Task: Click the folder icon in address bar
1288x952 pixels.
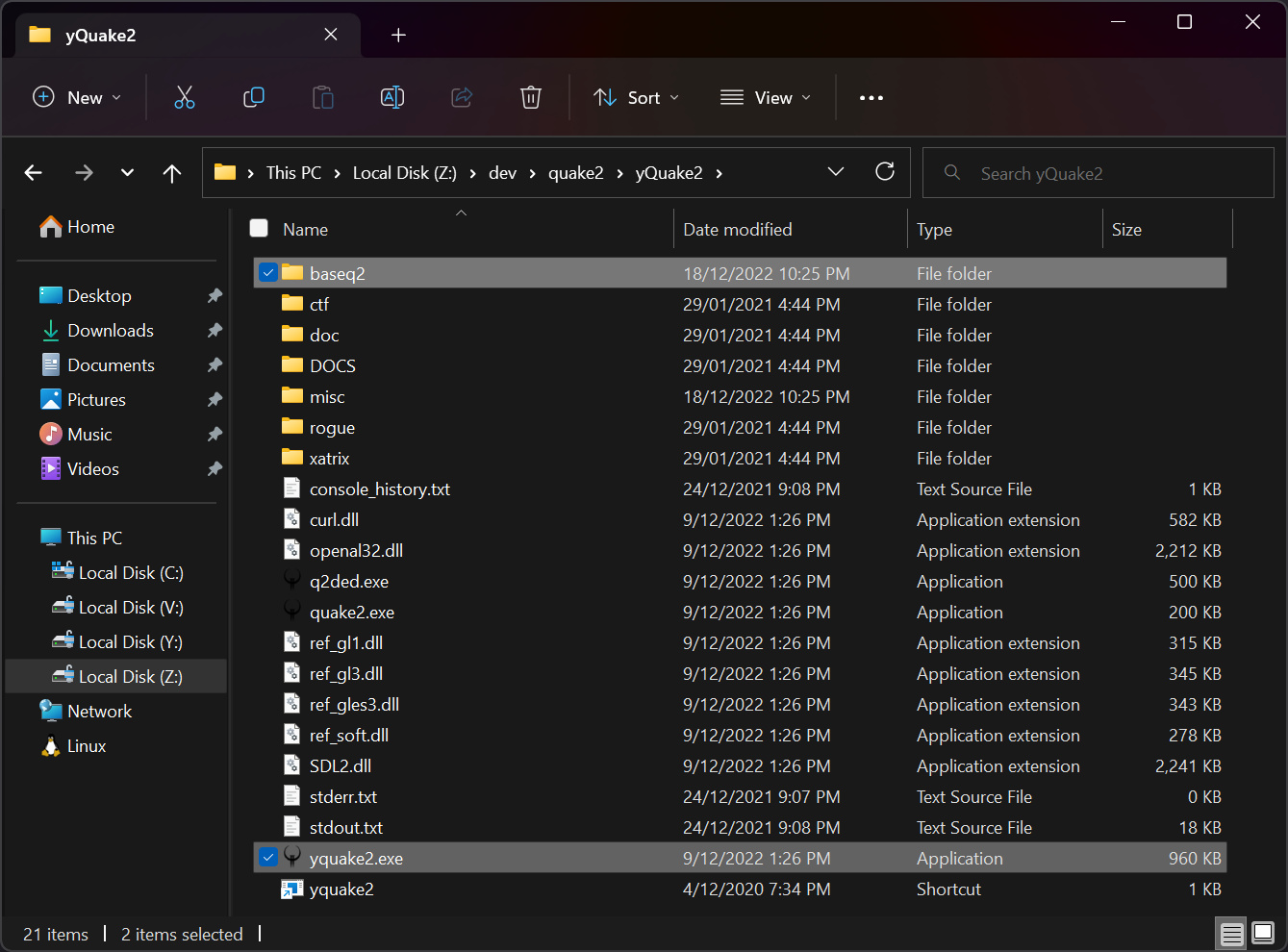Action: 225,172
